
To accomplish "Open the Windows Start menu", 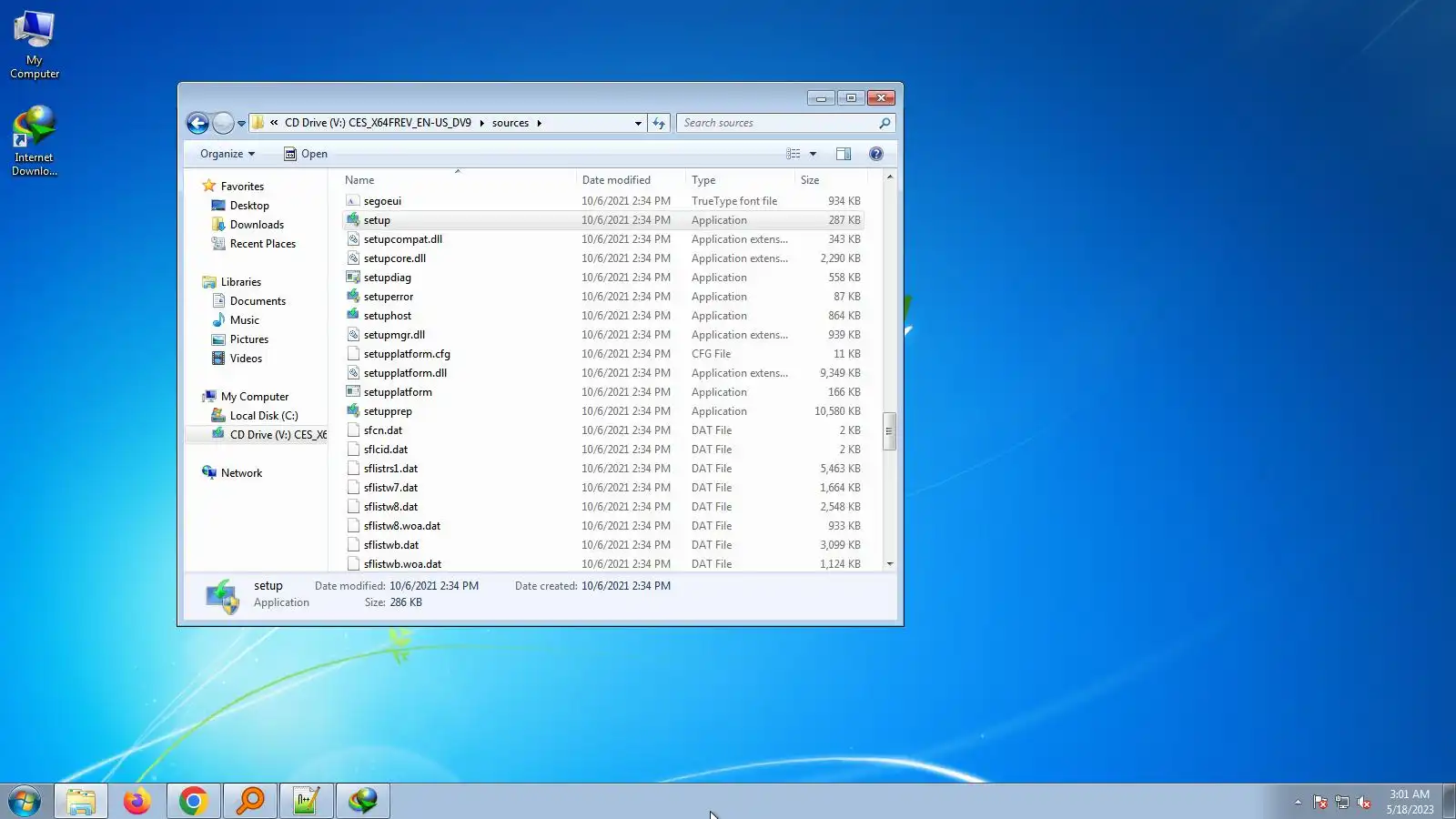I will click(25, 802).
